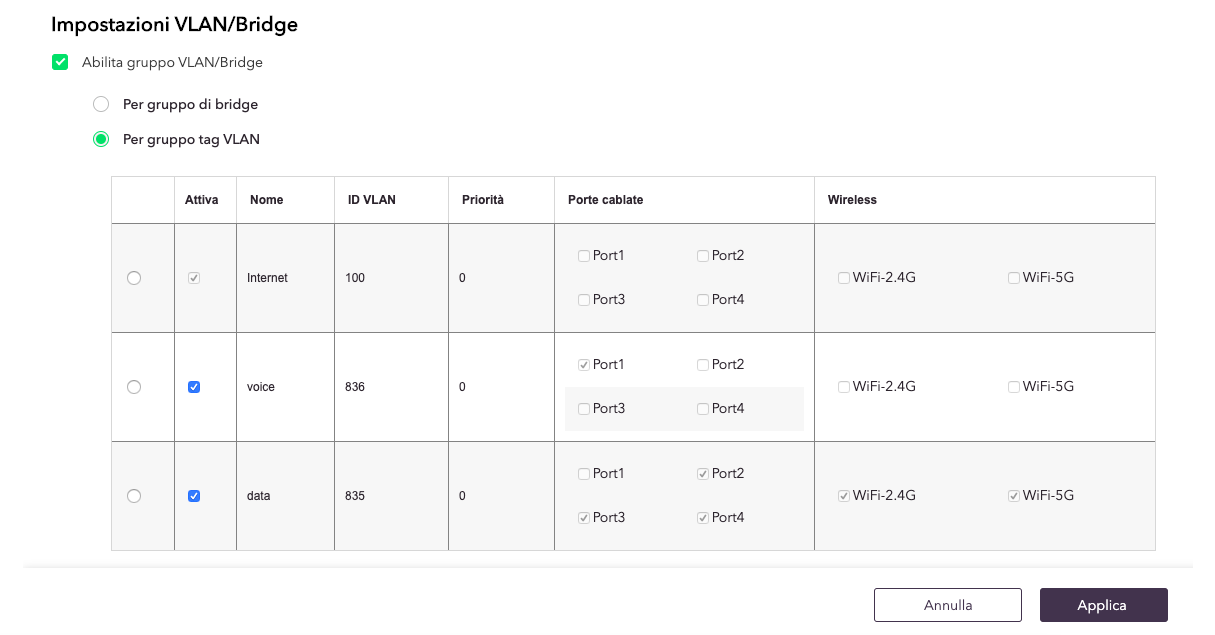Select the voice row radio button
The width and height of the screenshot is (1215, 635).
point(134,387)
